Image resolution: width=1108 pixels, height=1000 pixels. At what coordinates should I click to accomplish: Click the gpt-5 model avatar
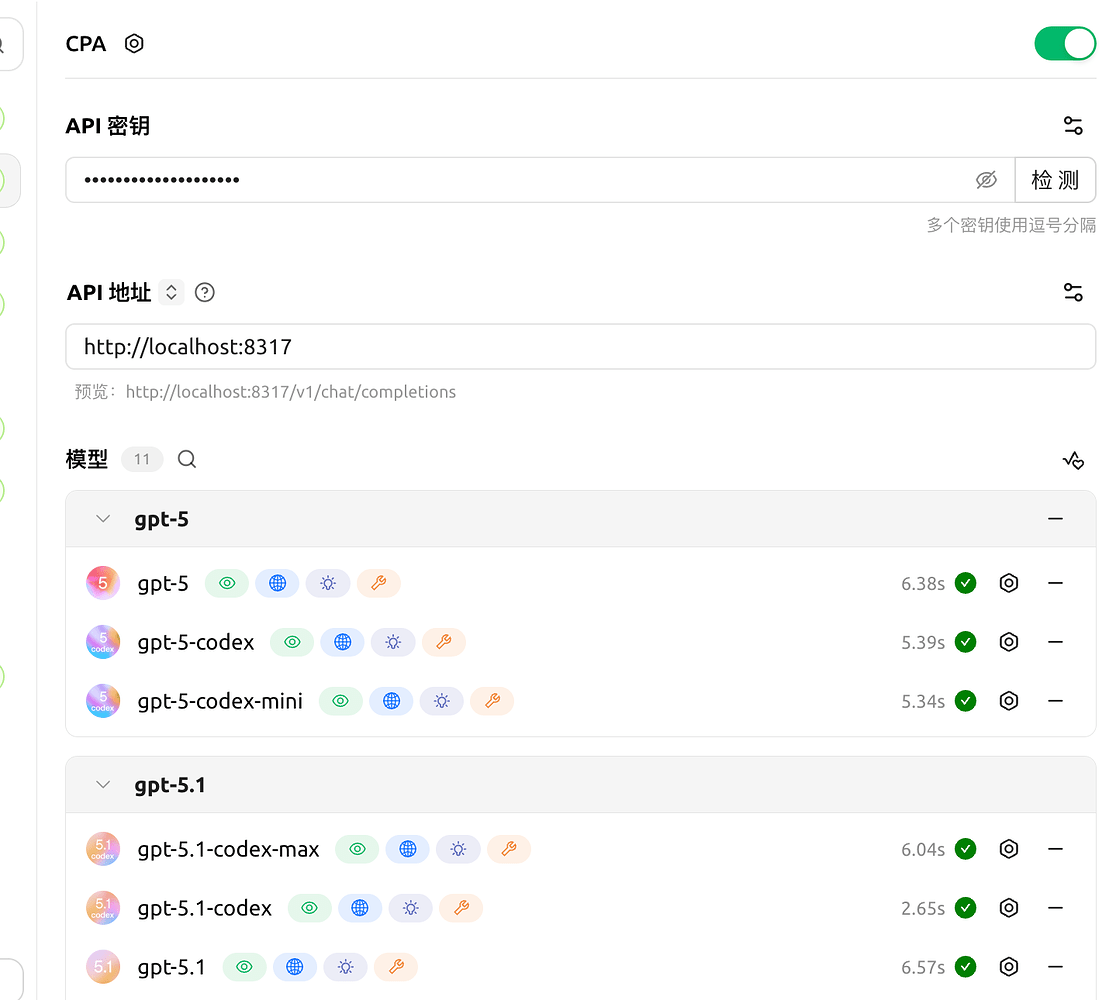(102, 583)
